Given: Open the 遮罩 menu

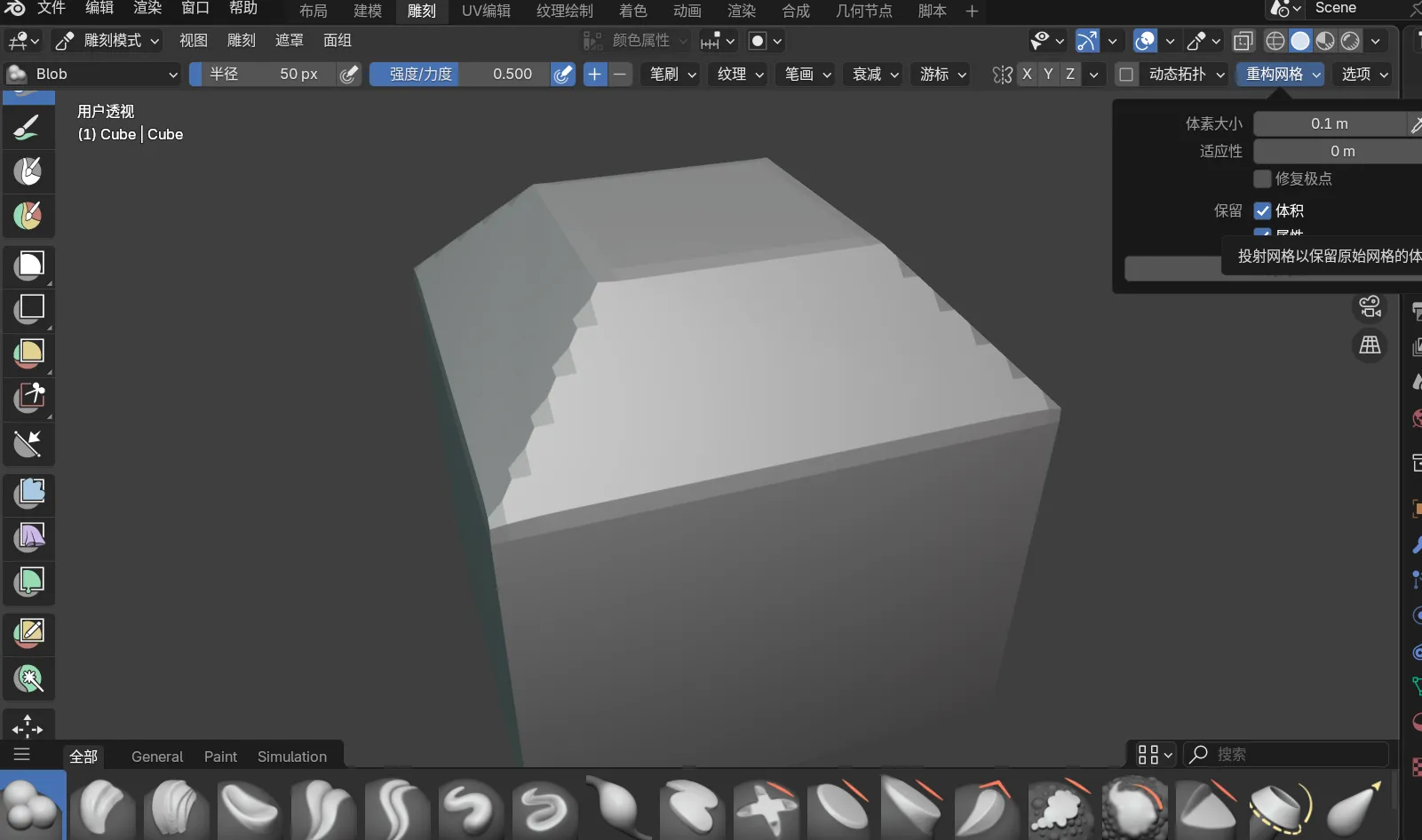Looking at the screenshot, I should click(x=289, y=41).
